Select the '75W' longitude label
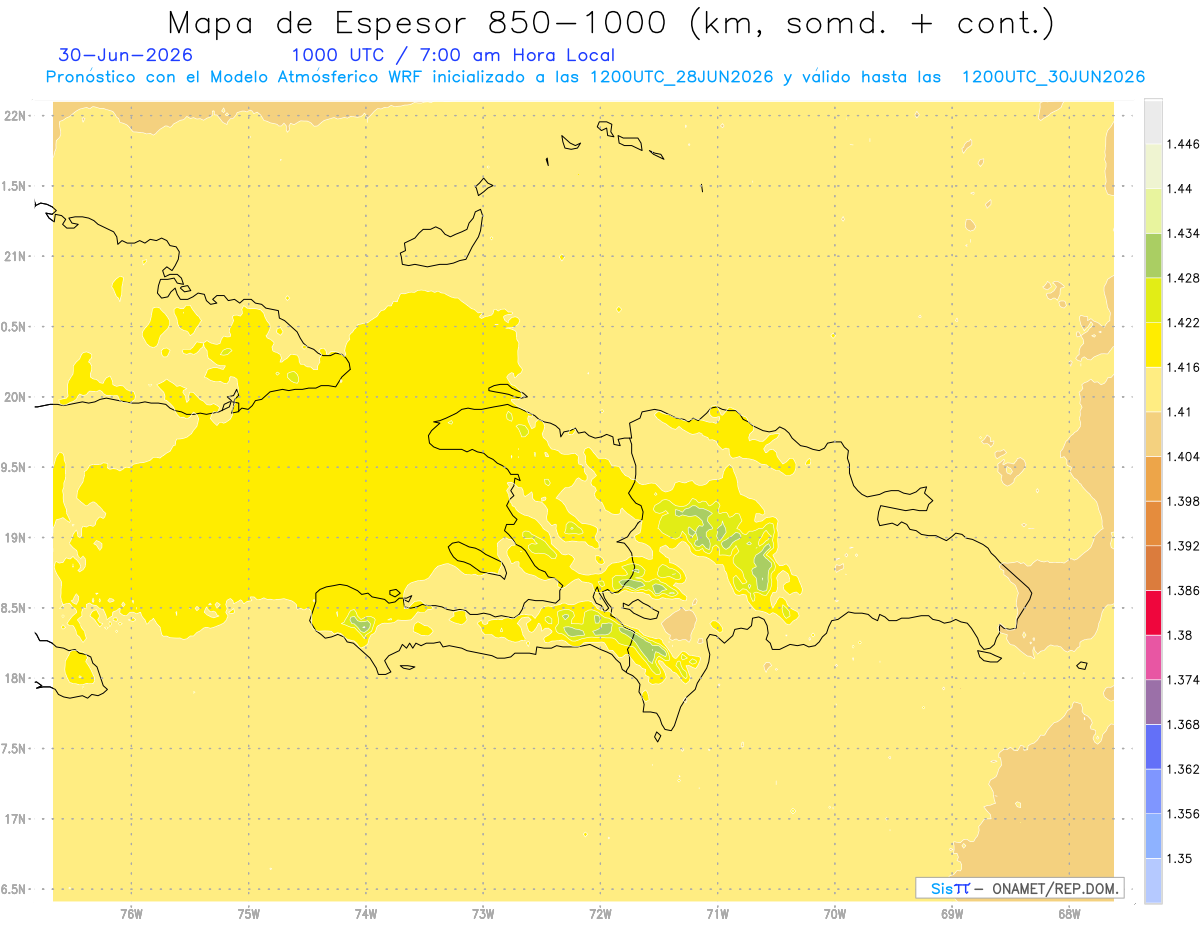 pyautogui.click(x=249, y=913)
